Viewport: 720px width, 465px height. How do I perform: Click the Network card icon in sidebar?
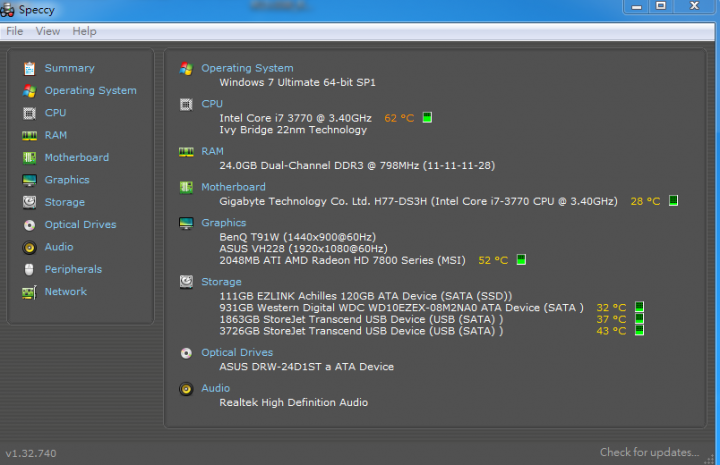click(29, 292)
